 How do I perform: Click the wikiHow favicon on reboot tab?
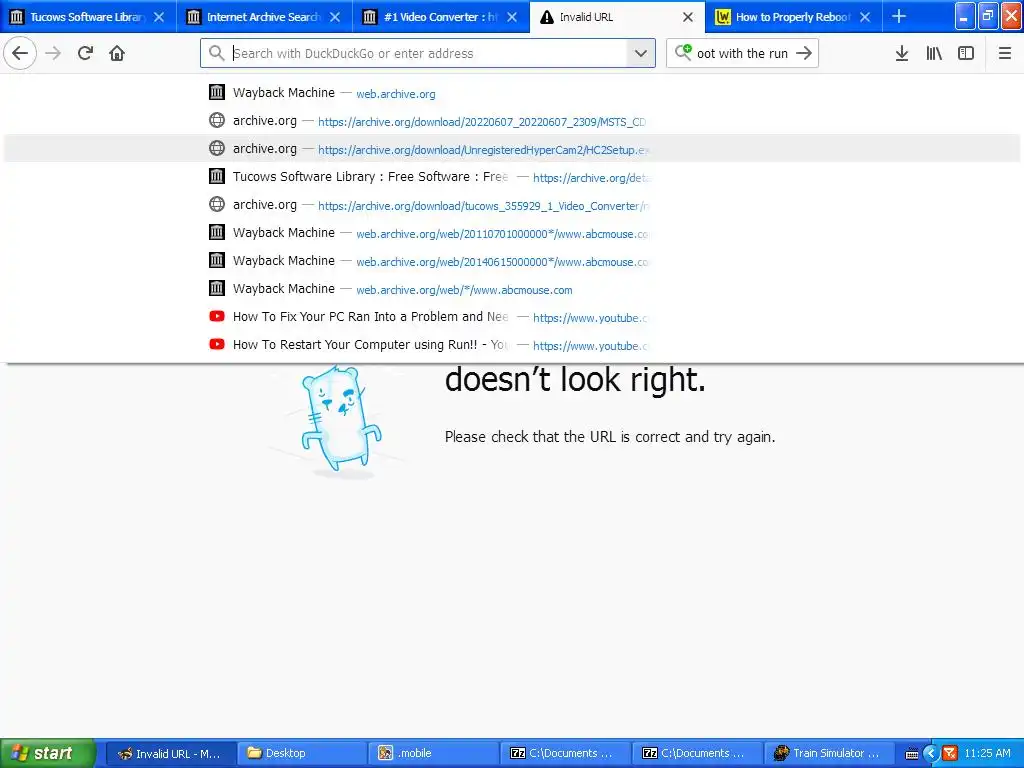[x=722, y=17]
